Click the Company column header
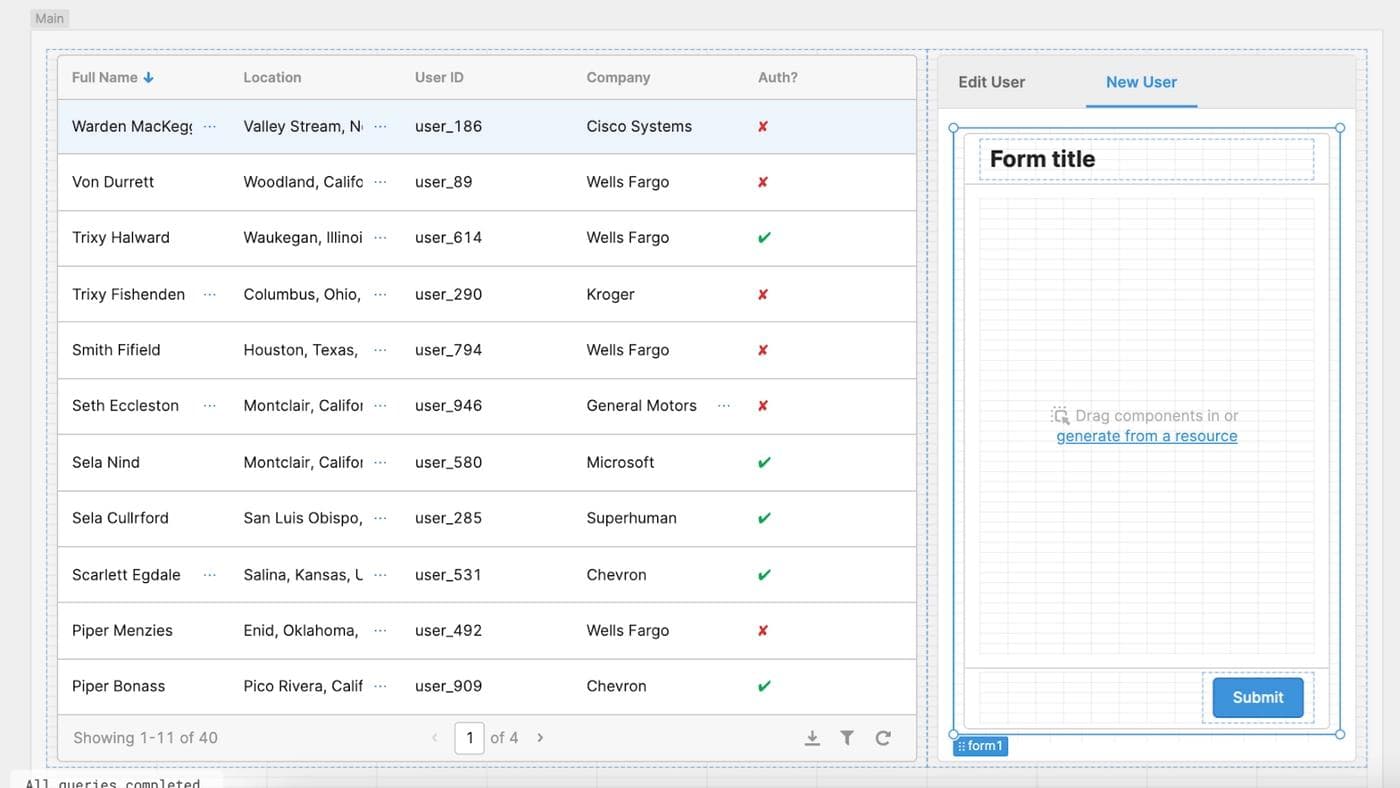Image resolution: width=1400 pixels, height=788 pixels. tap(618, 77)
